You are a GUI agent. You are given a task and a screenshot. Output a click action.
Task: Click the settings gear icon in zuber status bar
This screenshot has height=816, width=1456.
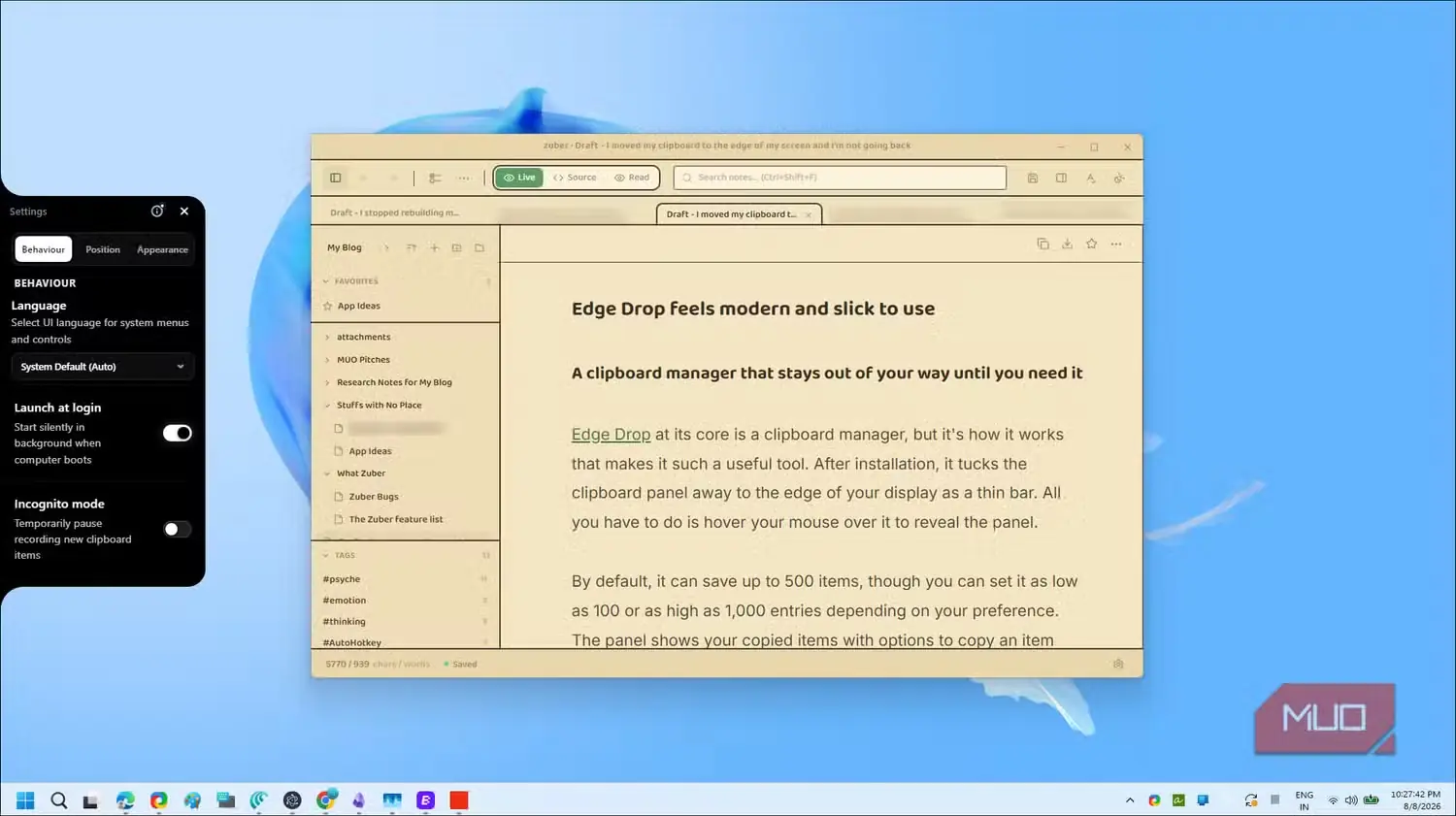pyautogui.click(x=1118, y=664)
